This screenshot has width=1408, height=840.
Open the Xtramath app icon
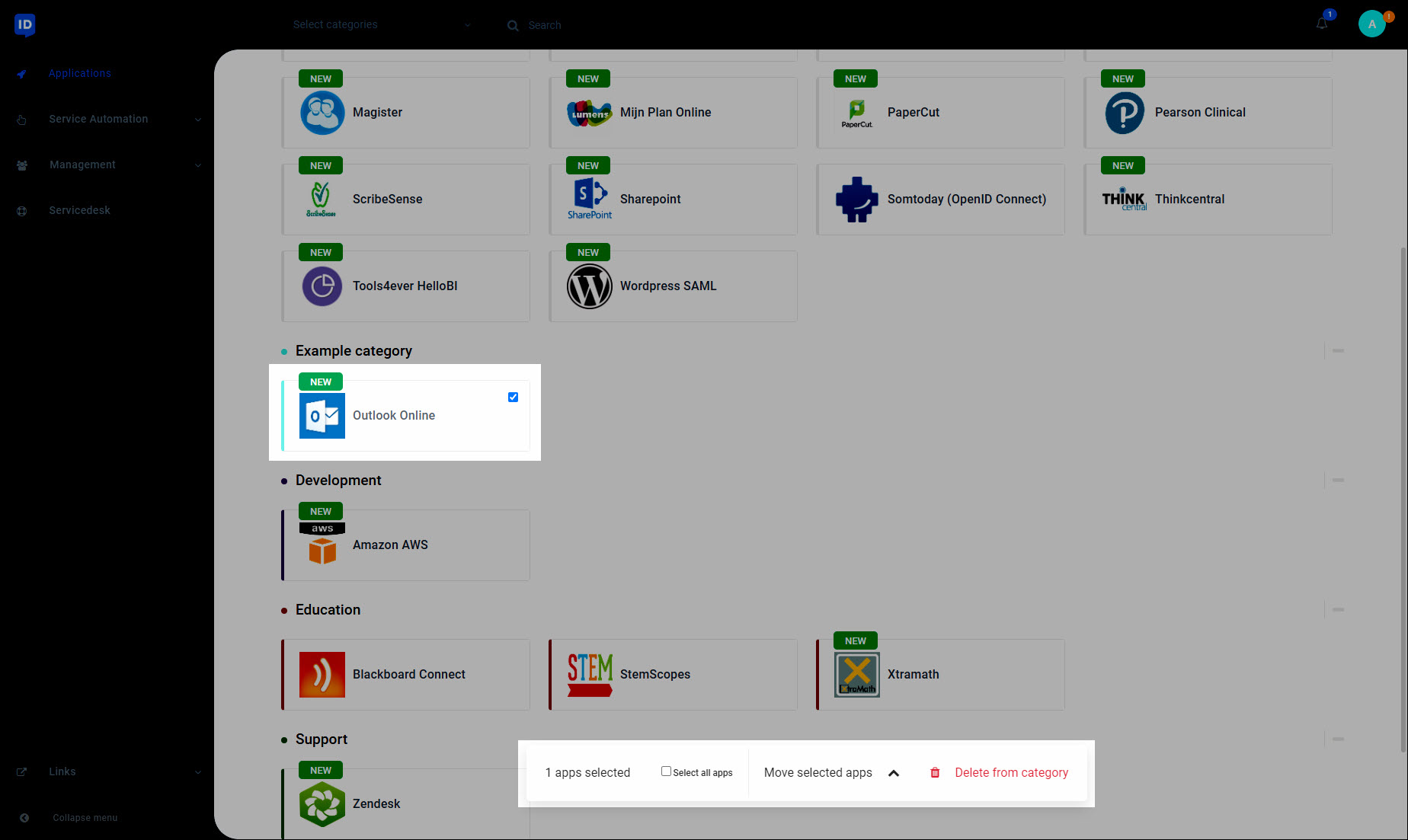coord(857,675)
